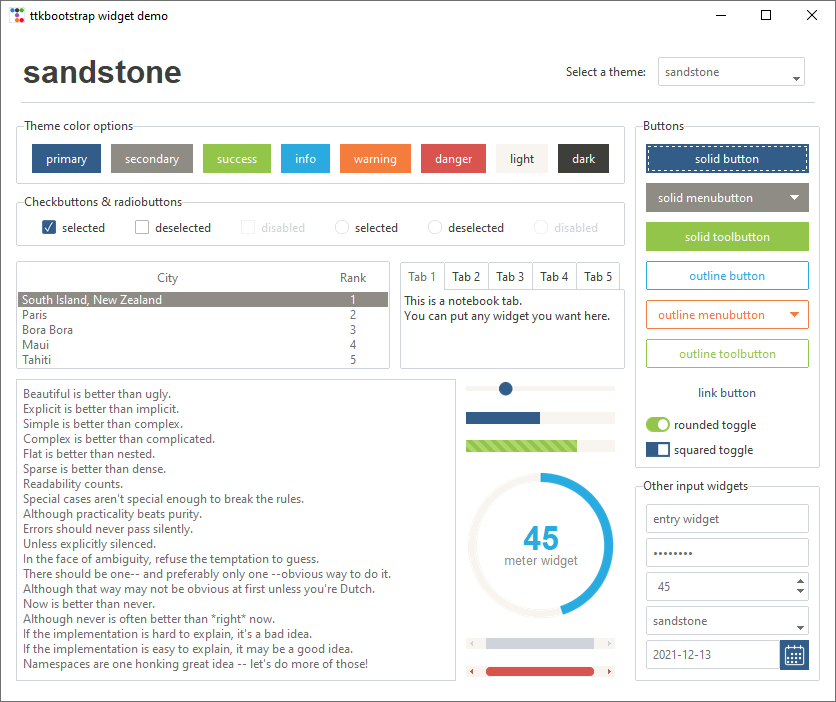Open the date picker calendar icon
This screenshot has height=702, width=836.
pos(794,655)
